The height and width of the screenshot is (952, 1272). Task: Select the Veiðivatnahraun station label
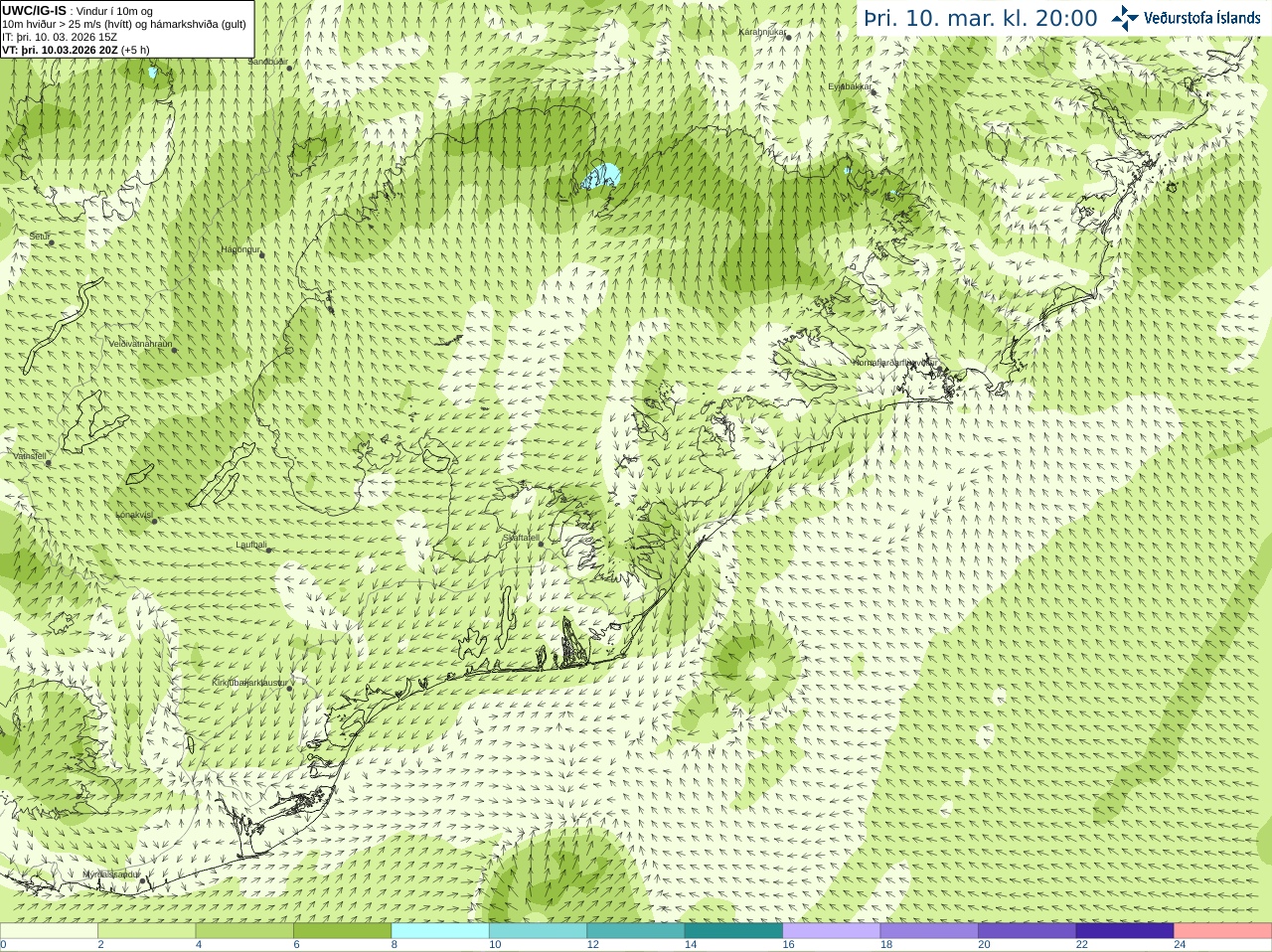pos(140,344)
